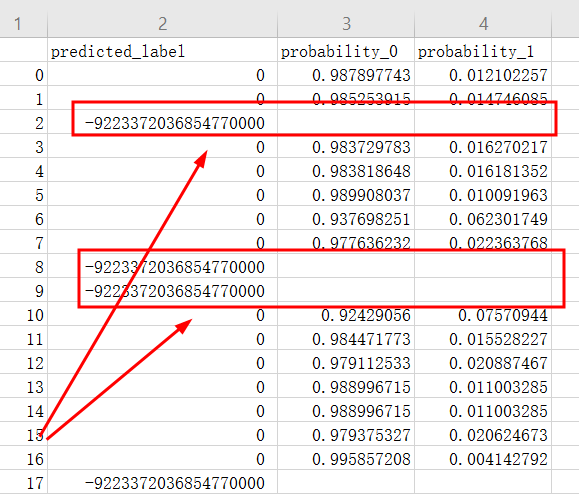Select cell with value 0.020624673
Screen dimensions: 579x494
pyautogui.click(x=483, y=435)
